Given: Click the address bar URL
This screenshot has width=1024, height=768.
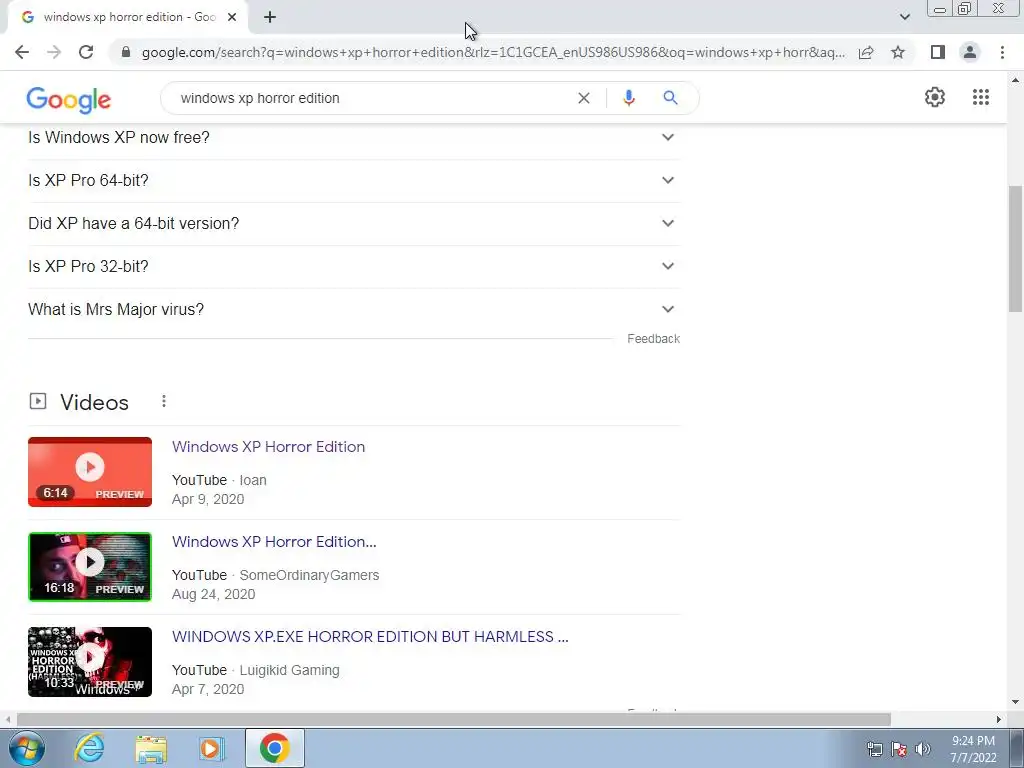Looking at the screenshot, I should click(x=493, y=52).
